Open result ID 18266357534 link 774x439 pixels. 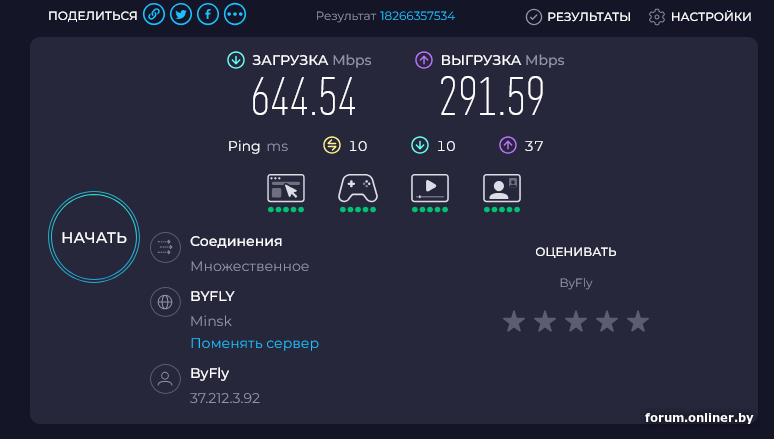(417, 16)
